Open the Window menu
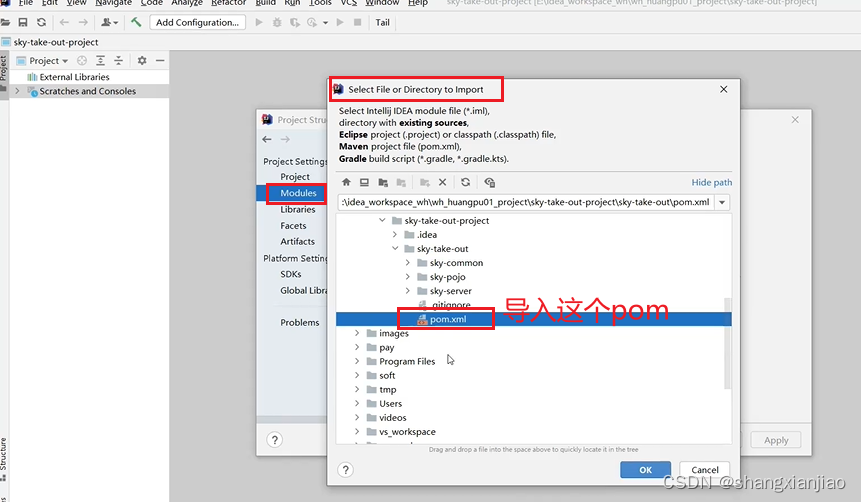861x502 pixels. [x=382, y=3]
